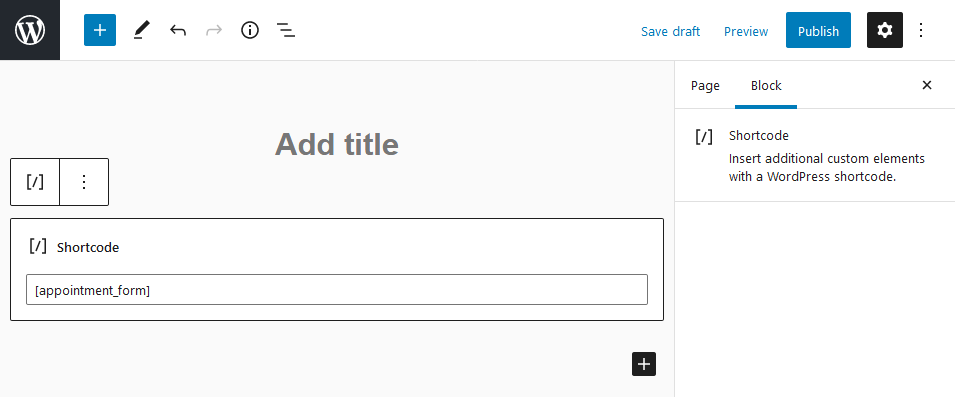
Task: Select the Tools pencil icon
Action: click(141, 30)
